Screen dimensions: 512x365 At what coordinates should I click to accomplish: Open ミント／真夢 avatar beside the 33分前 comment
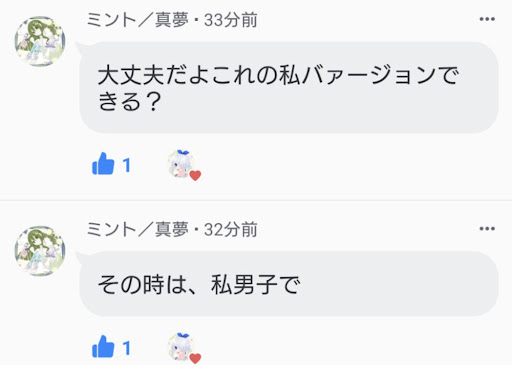40,41
